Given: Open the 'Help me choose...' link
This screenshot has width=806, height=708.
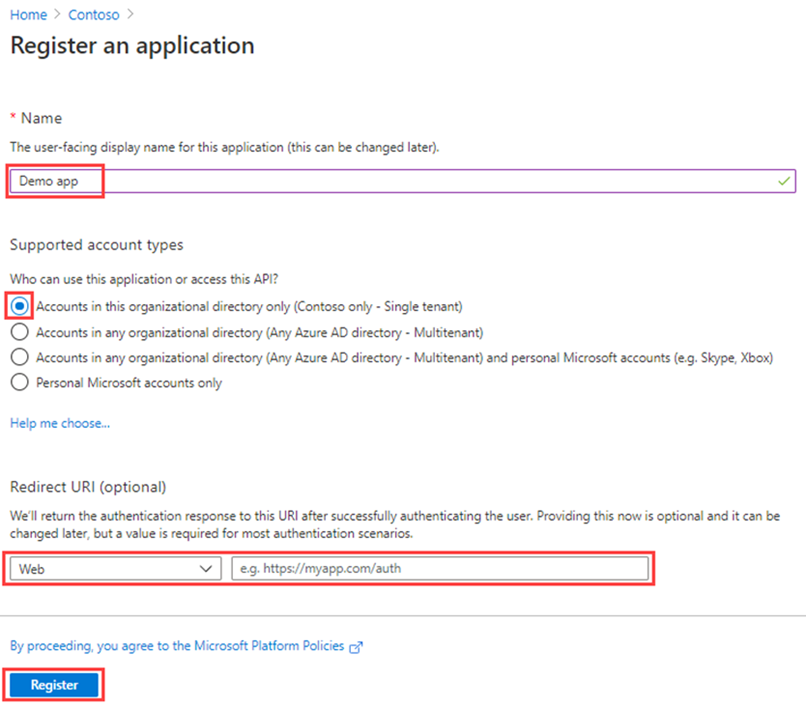Looking at the screenshot, I should [x=59, y=423].
